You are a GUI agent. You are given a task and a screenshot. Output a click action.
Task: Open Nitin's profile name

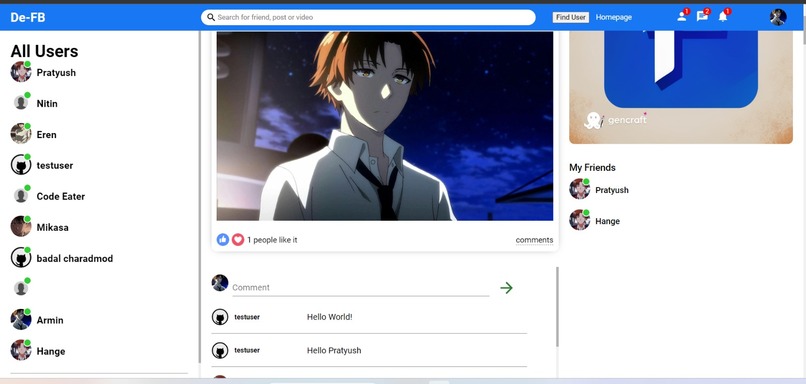point(47,103)
